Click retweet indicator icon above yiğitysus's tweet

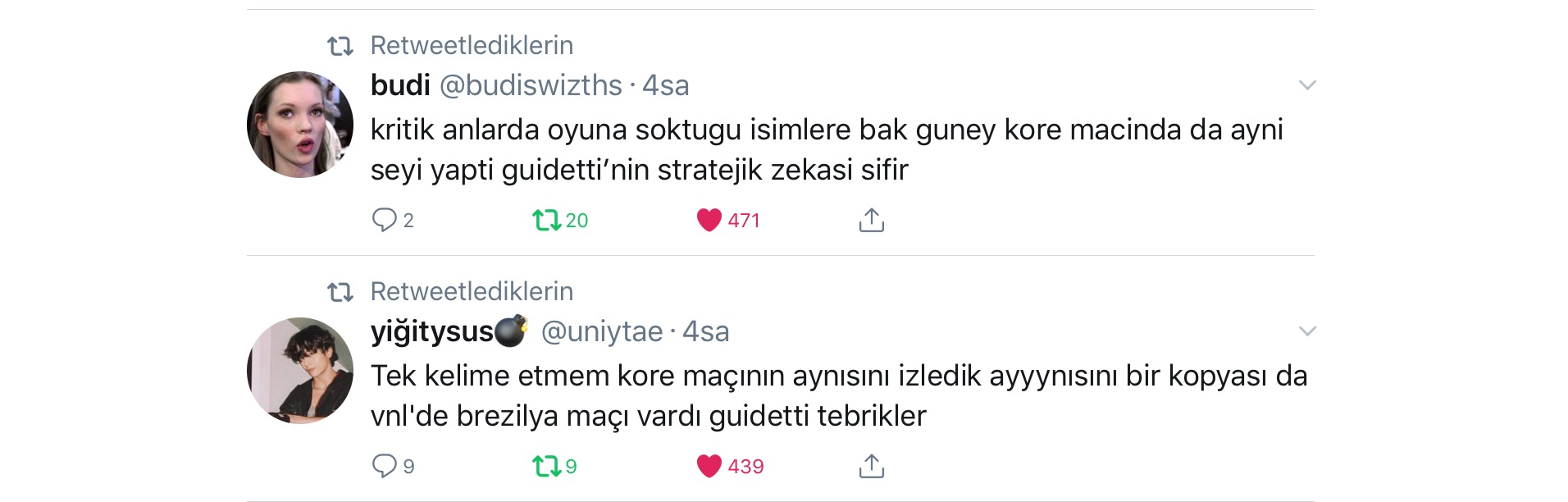[340, 292]
